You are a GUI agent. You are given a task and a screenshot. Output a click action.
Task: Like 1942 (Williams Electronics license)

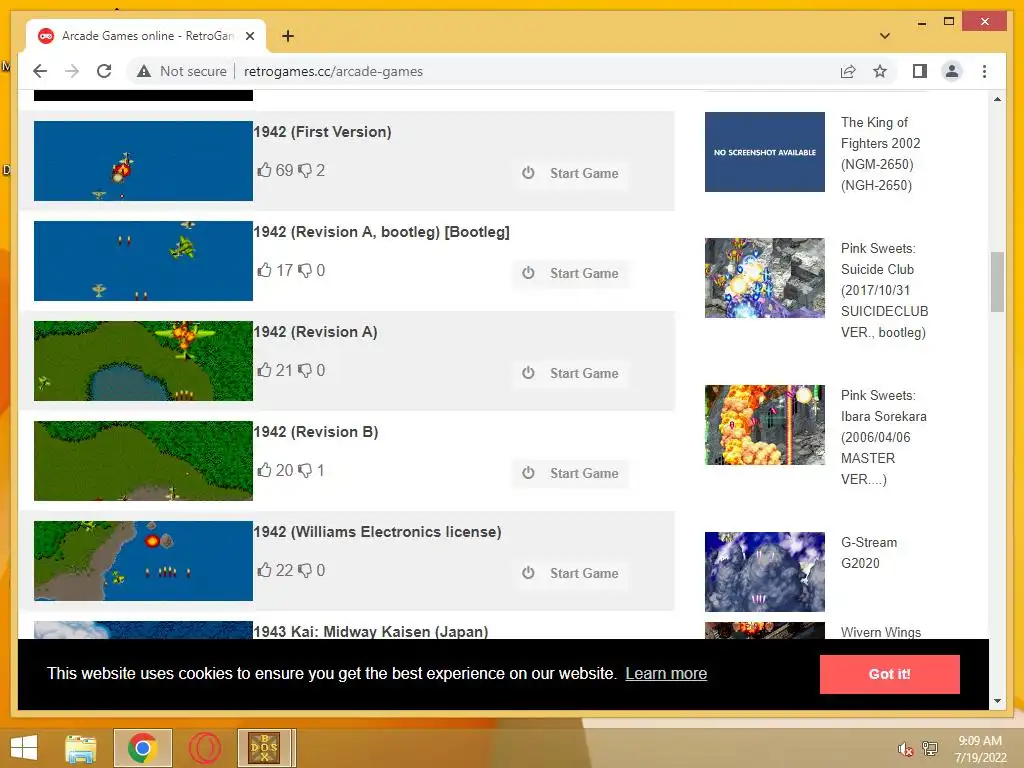point(264,569)
